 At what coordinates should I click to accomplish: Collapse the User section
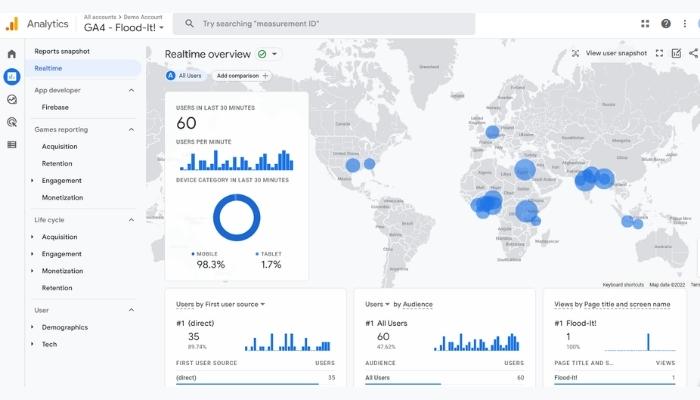(131, 310)
